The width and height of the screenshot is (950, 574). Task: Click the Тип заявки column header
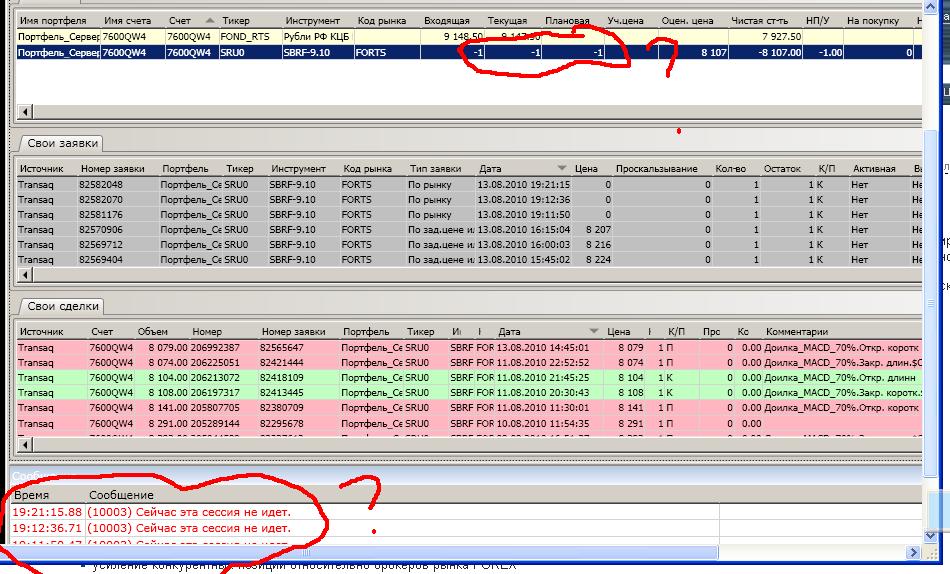pyautogui.click(x=435, y=169)
